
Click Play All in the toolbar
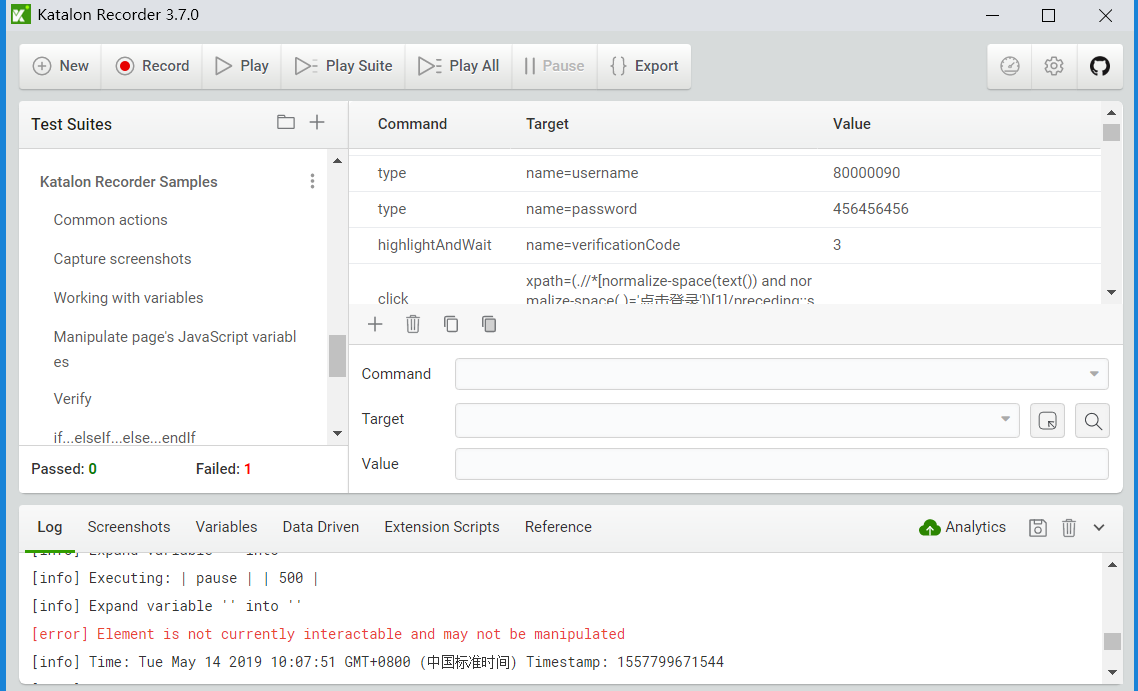pyautogui.click(x=459, y=66)
